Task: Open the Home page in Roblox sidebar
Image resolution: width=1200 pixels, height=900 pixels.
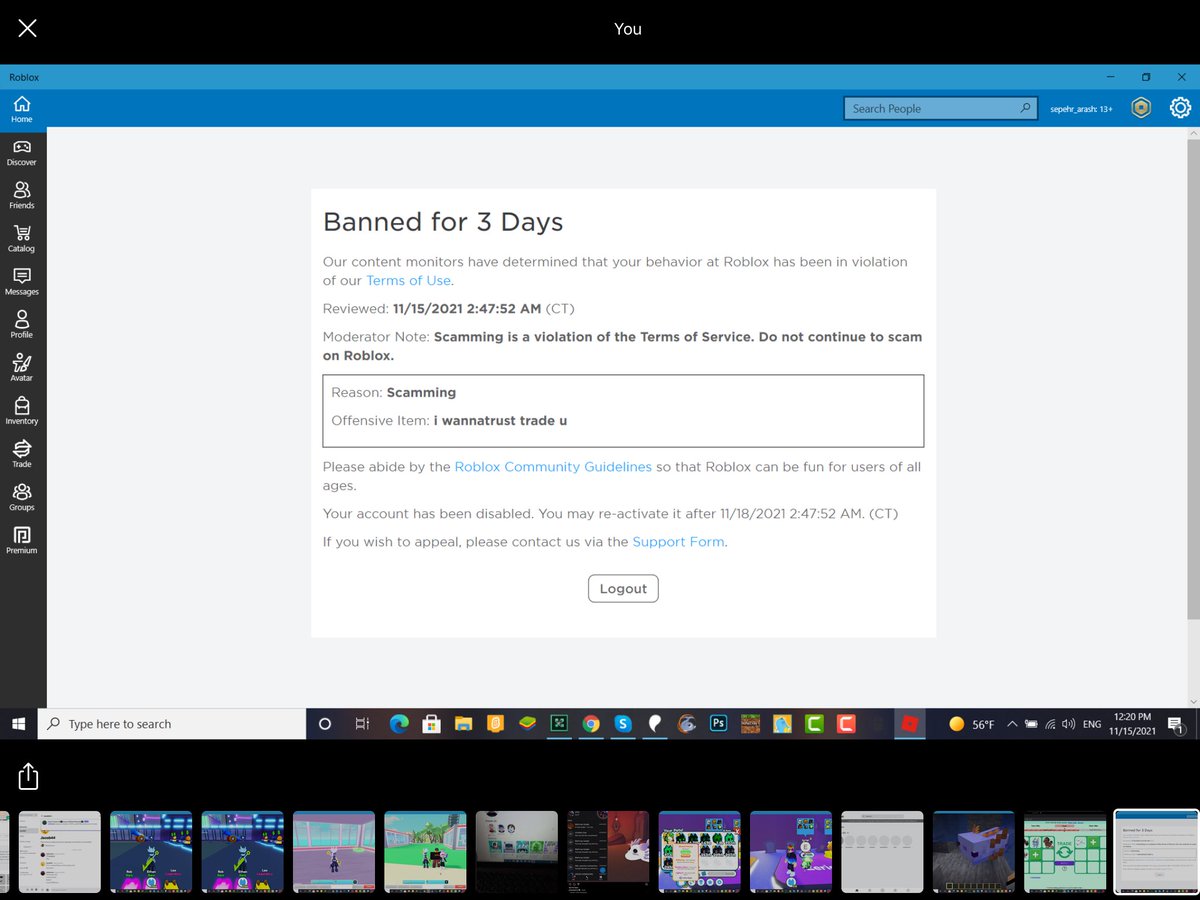Action: 22,109
